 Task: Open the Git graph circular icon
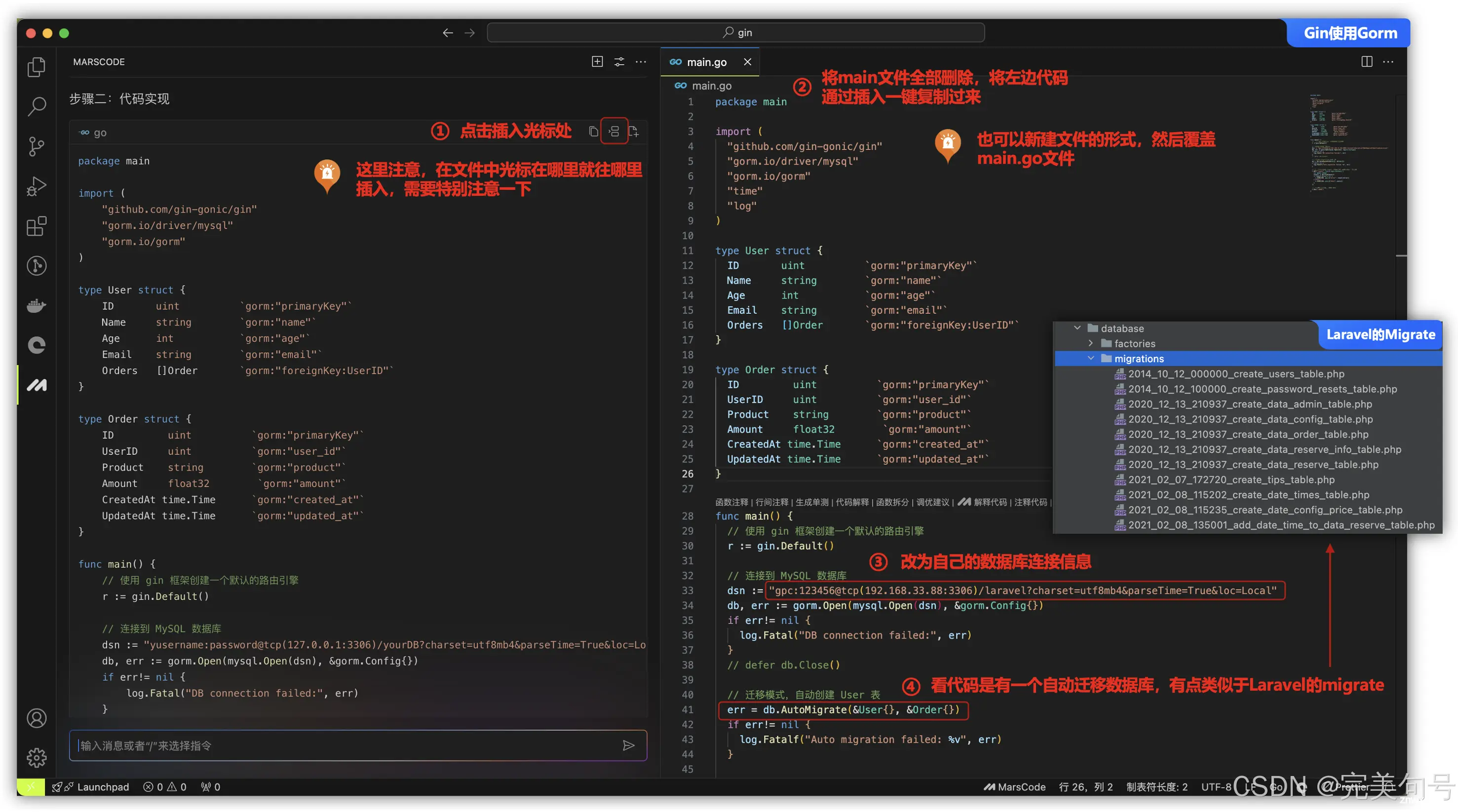[x=37, y=265]
